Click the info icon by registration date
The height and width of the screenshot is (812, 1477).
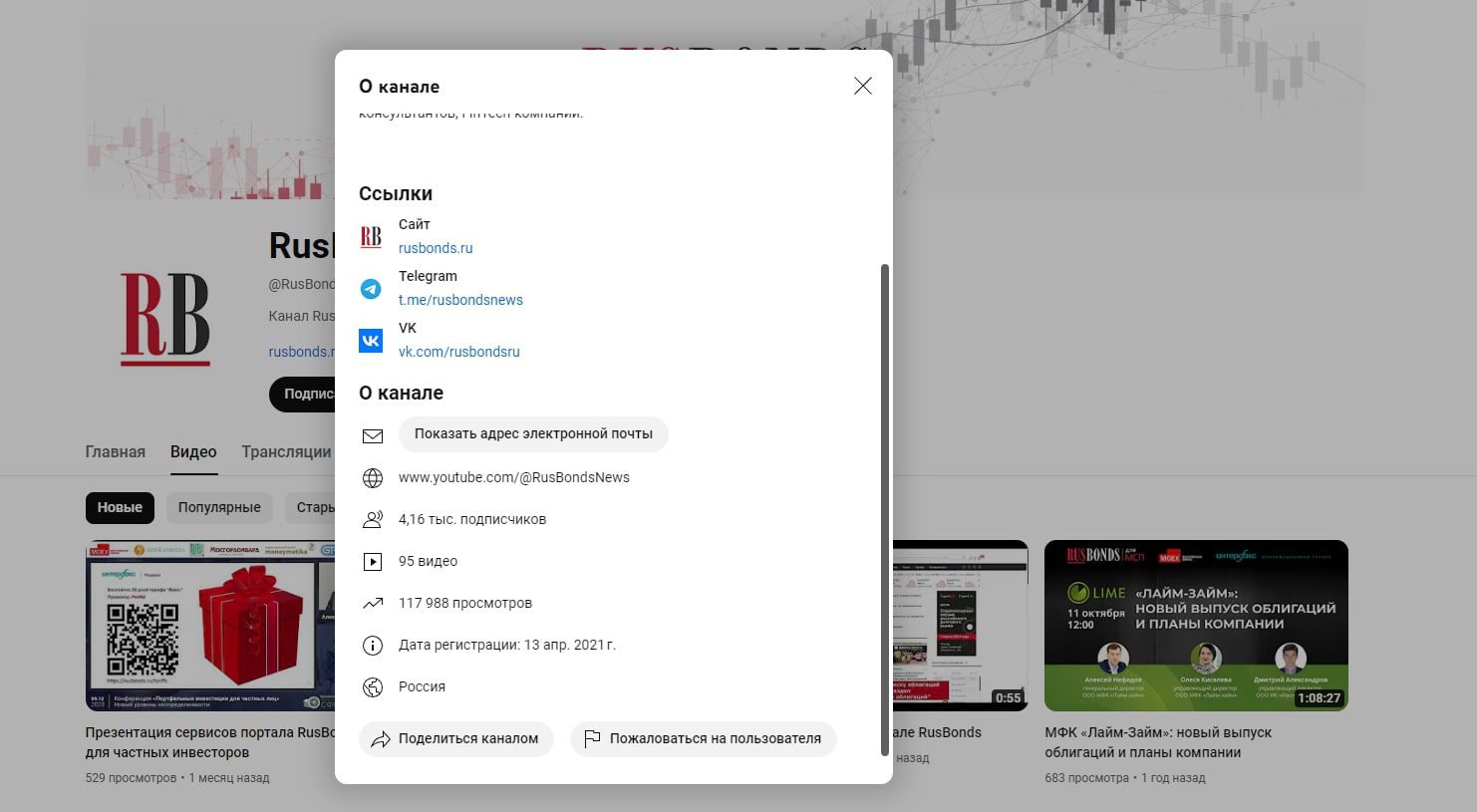[x=373, y=646]
